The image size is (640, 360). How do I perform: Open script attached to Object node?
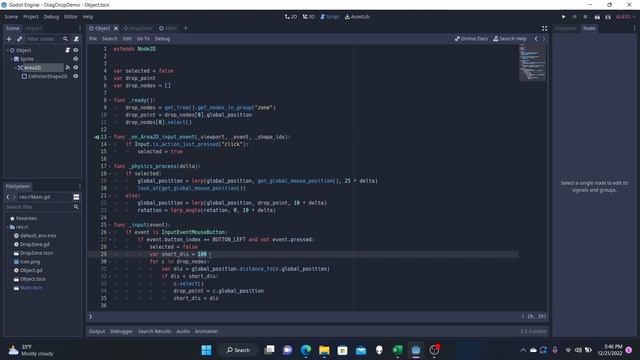tap(68, 50)
